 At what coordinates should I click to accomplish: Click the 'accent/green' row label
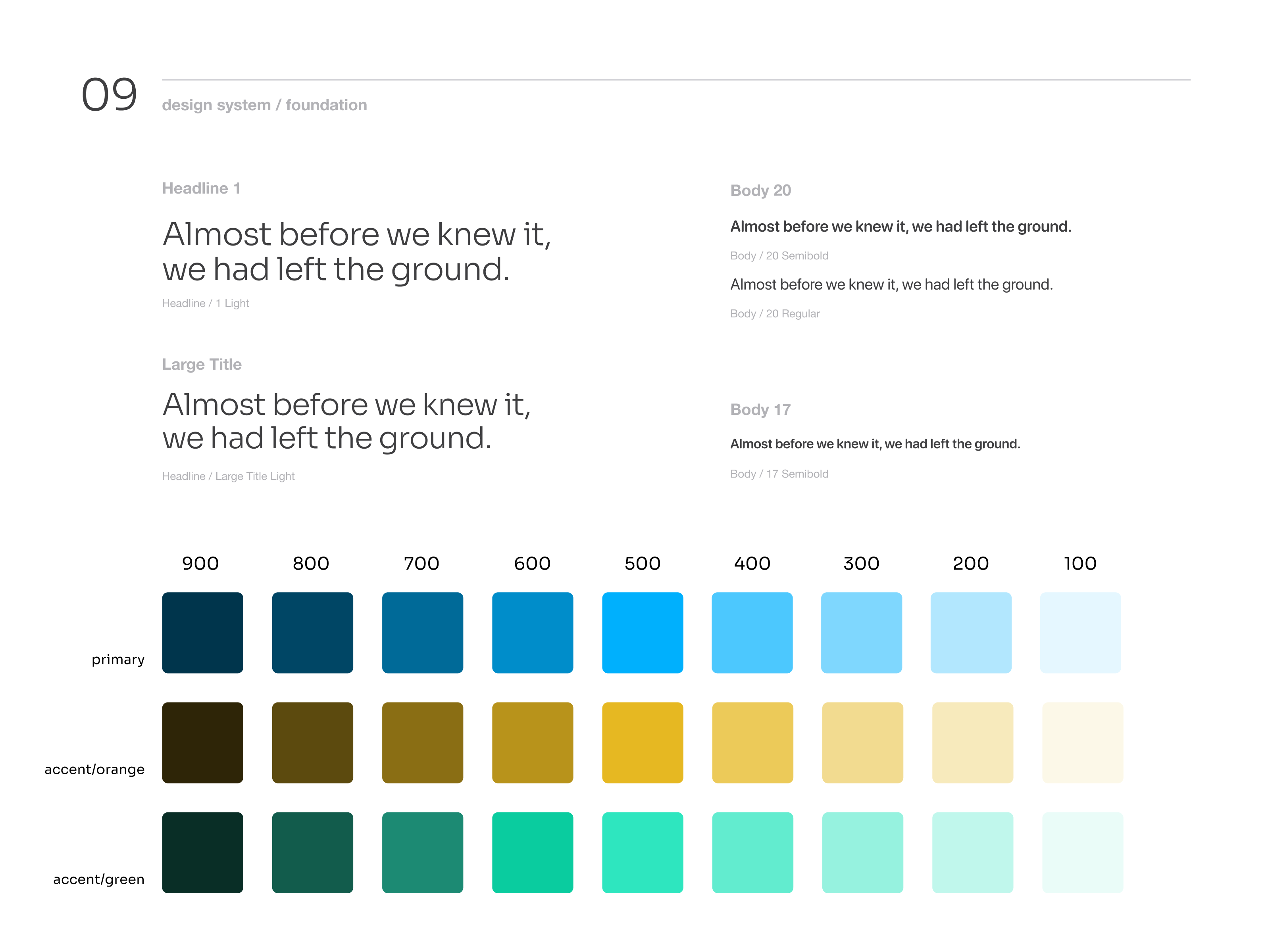click(x=99, y=880)
